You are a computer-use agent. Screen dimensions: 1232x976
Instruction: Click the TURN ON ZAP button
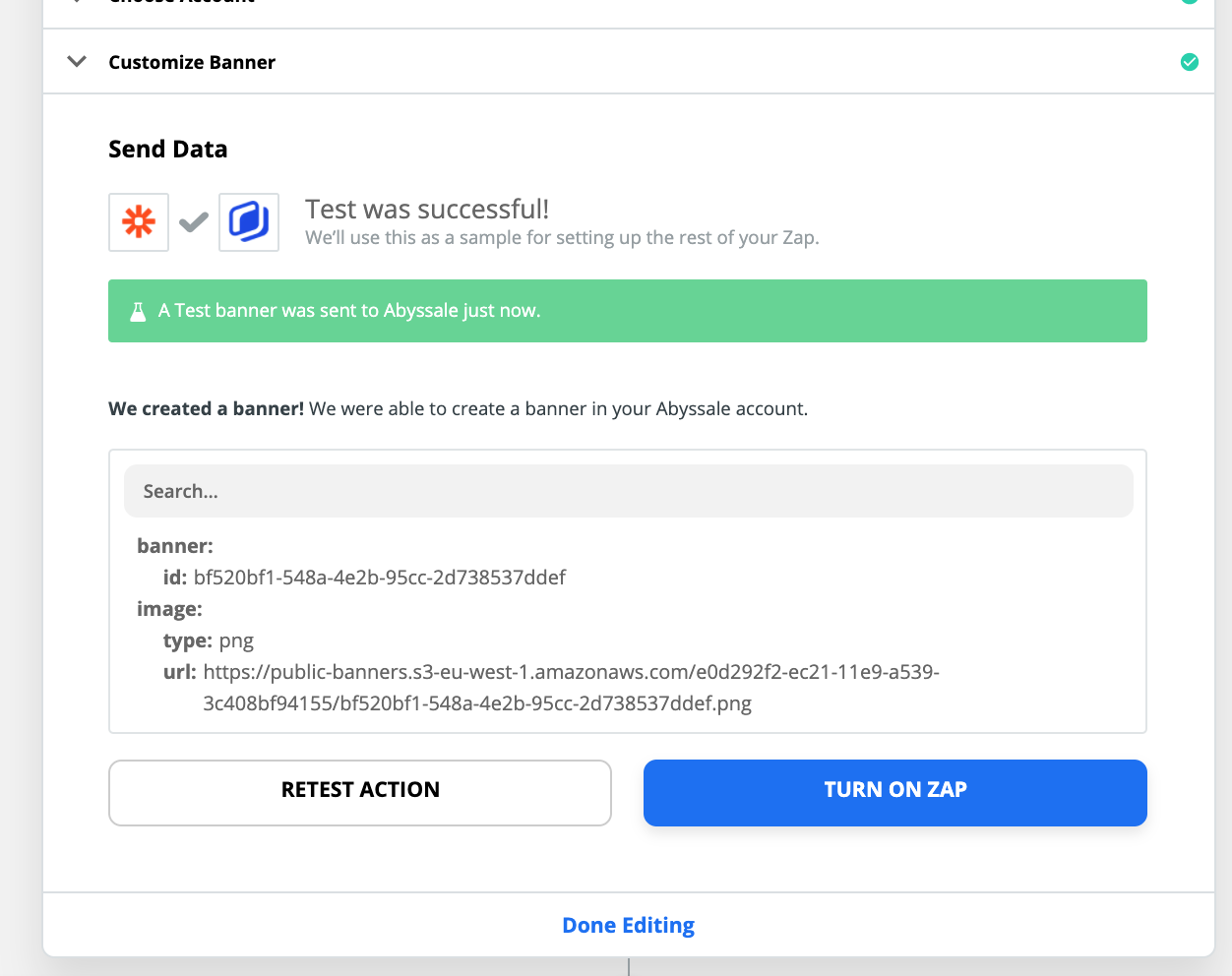coord(895,792)
